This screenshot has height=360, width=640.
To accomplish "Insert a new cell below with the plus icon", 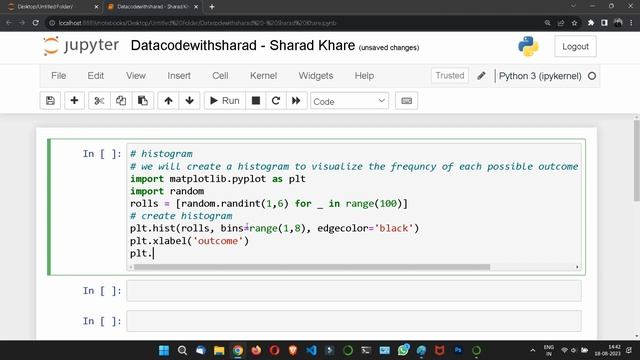I will click(74, 101).
